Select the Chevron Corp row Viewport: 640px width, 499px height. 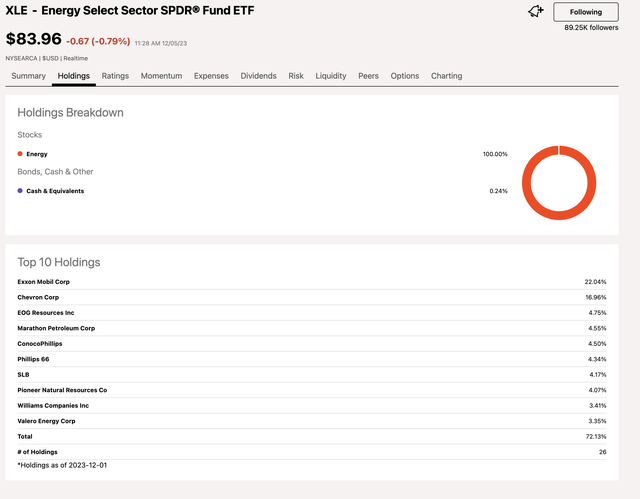(x=312, y=297)
